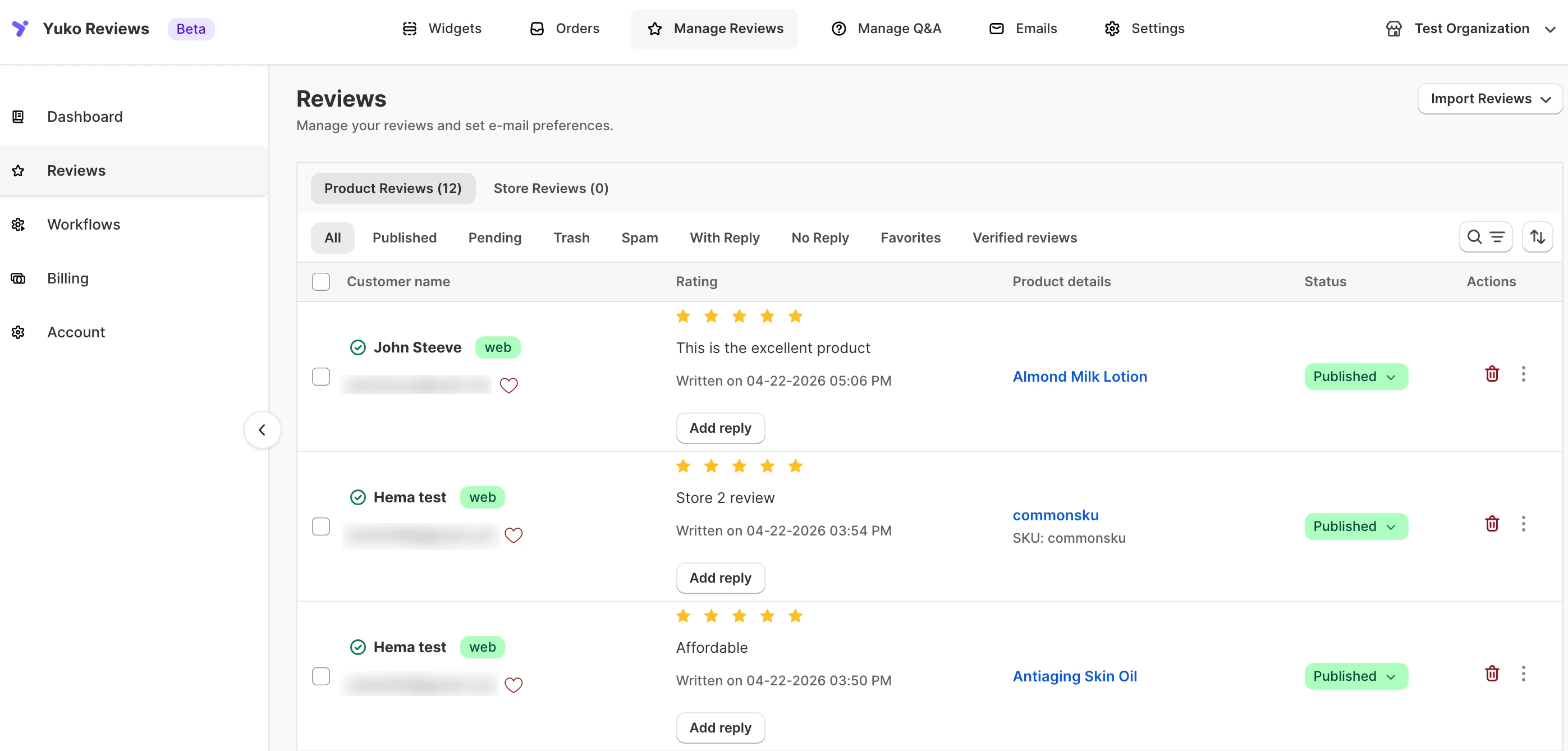Open Dashboard in the sidebar

(x=134, y=116)
